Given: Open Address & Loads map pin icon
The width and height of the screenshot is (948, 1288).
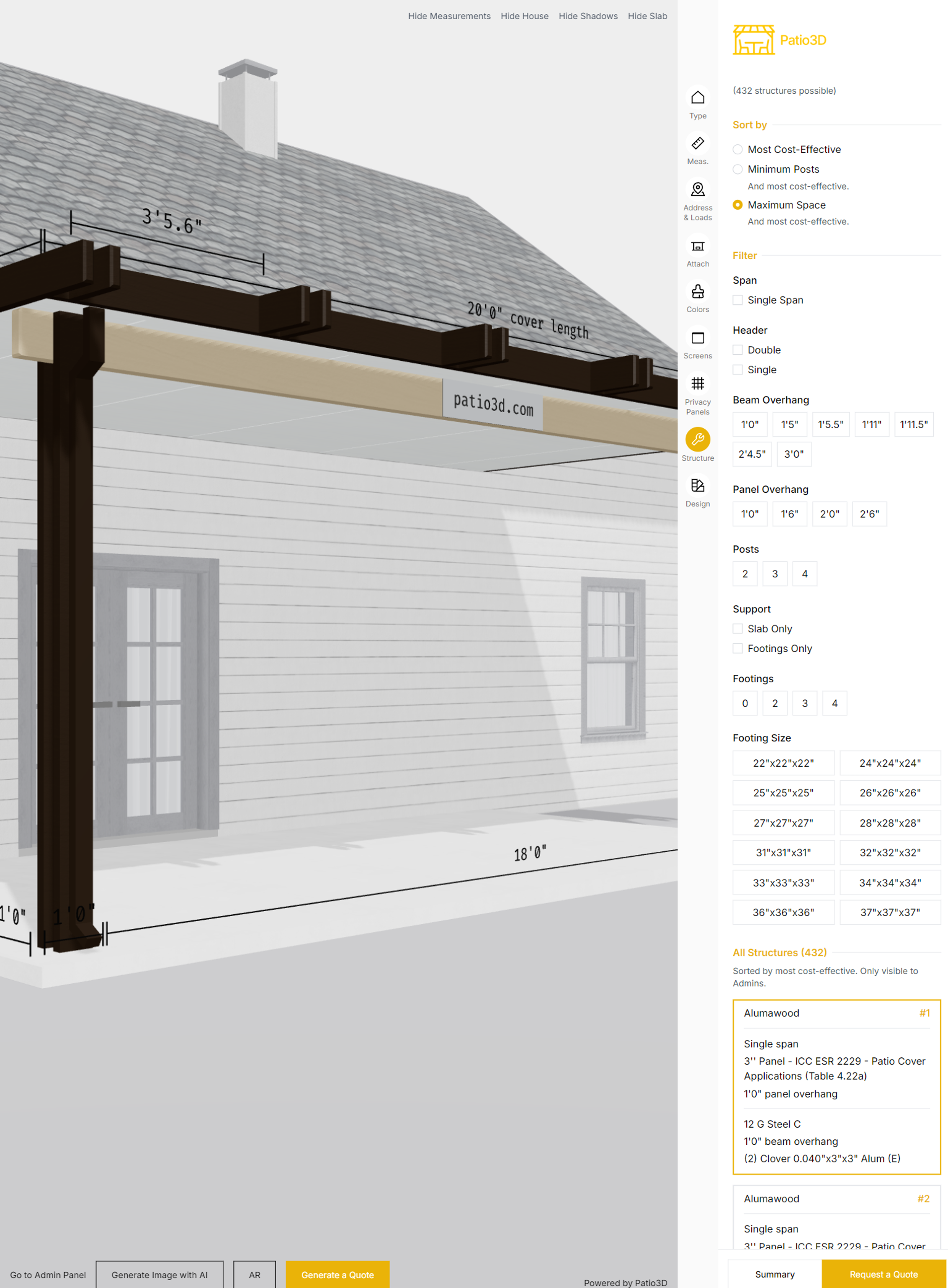Looking at the screenshot, I should coord(697,189).
